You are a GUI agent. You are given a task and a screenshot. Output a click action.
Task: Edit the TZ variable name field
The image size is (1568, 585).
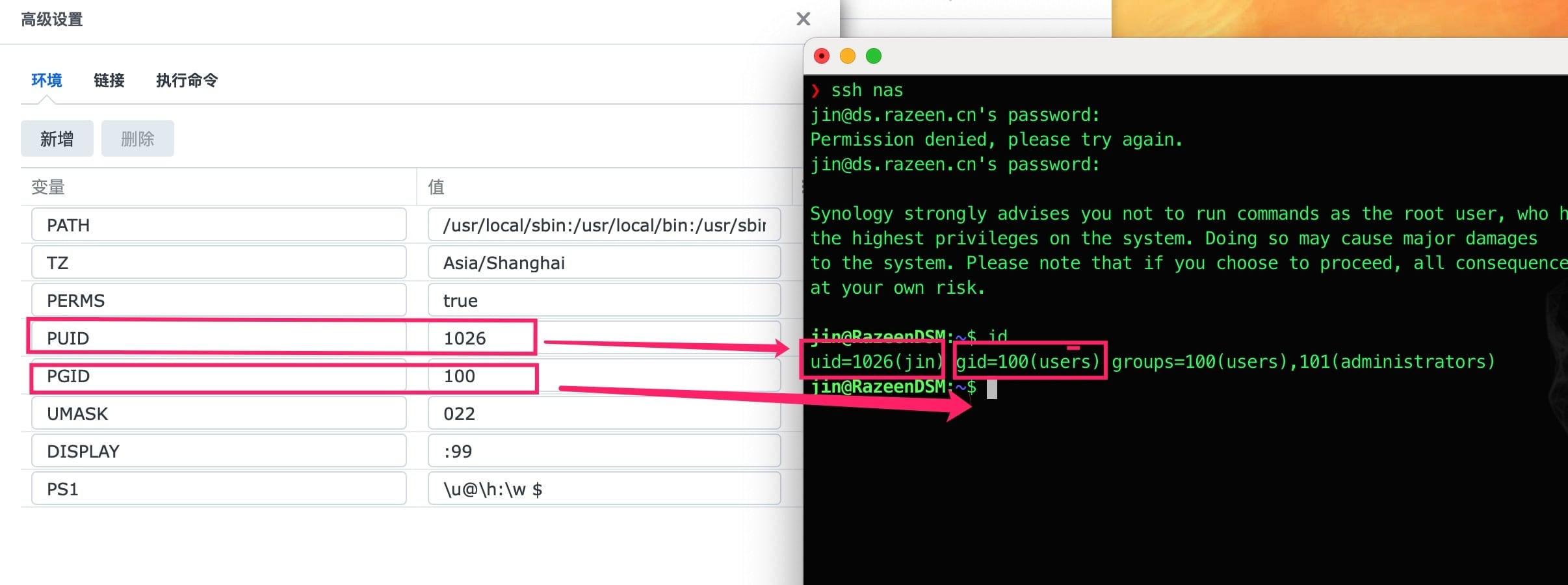[x=219, y=263]
